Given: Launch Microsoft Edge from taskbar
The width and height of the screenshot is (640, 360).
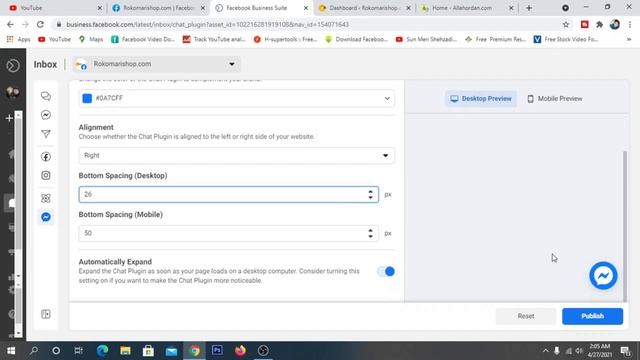Looking at the screenshot, I should (102, 351).
